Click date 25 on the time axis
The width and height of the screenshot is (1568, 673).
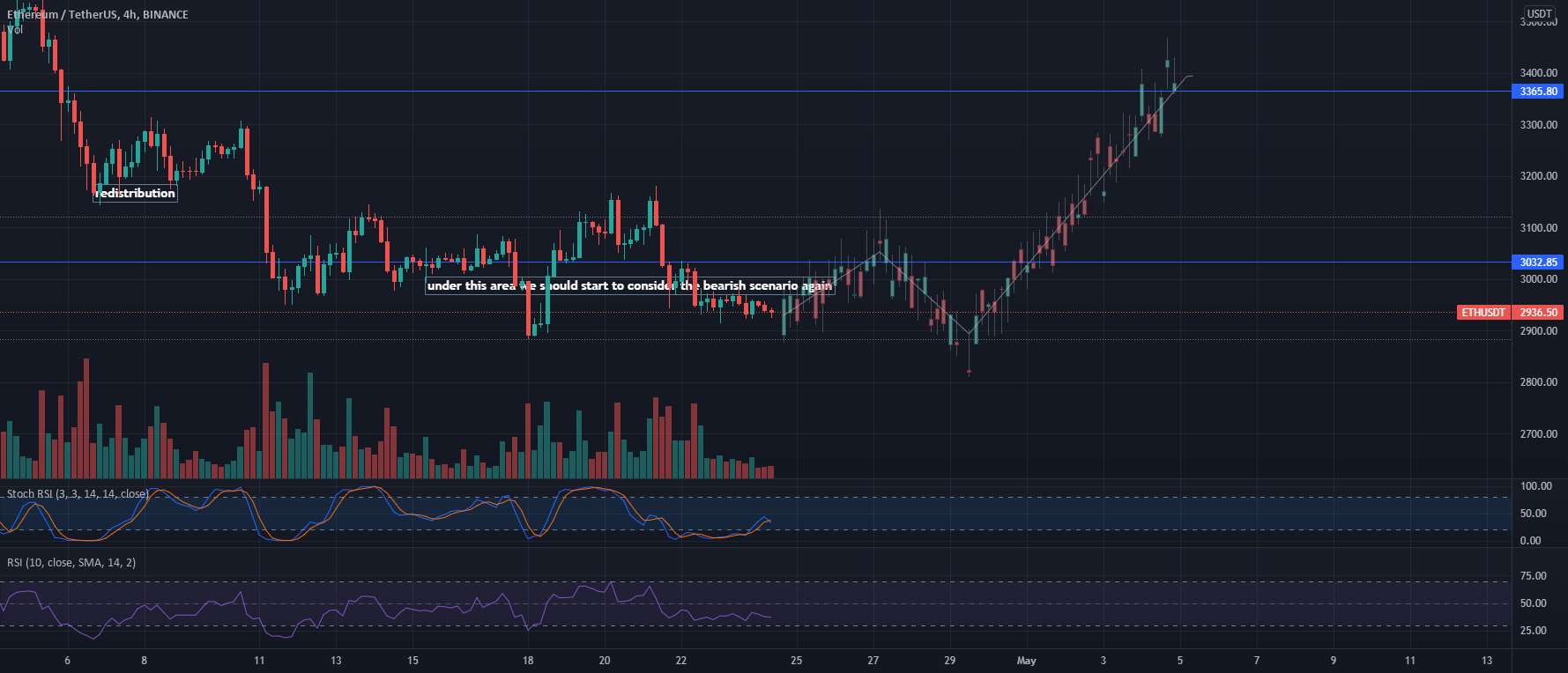pos(797,661)
